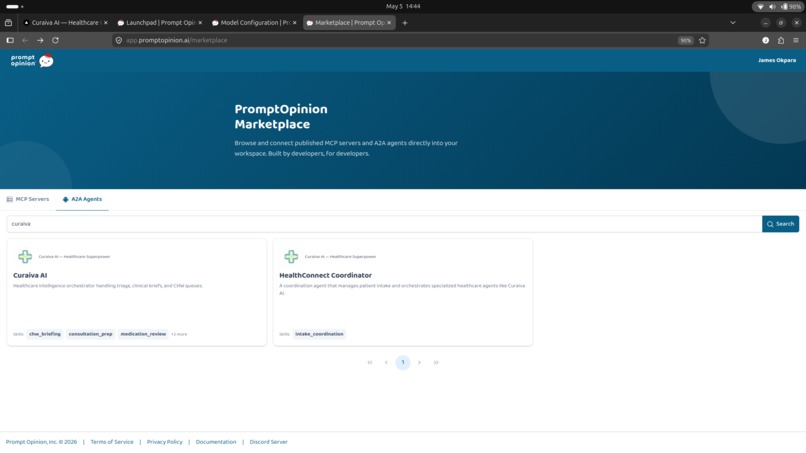Open the Documentation link
The height and width of the screenshot is (453, 806).
pyautogui.click(x=216, y=442)
